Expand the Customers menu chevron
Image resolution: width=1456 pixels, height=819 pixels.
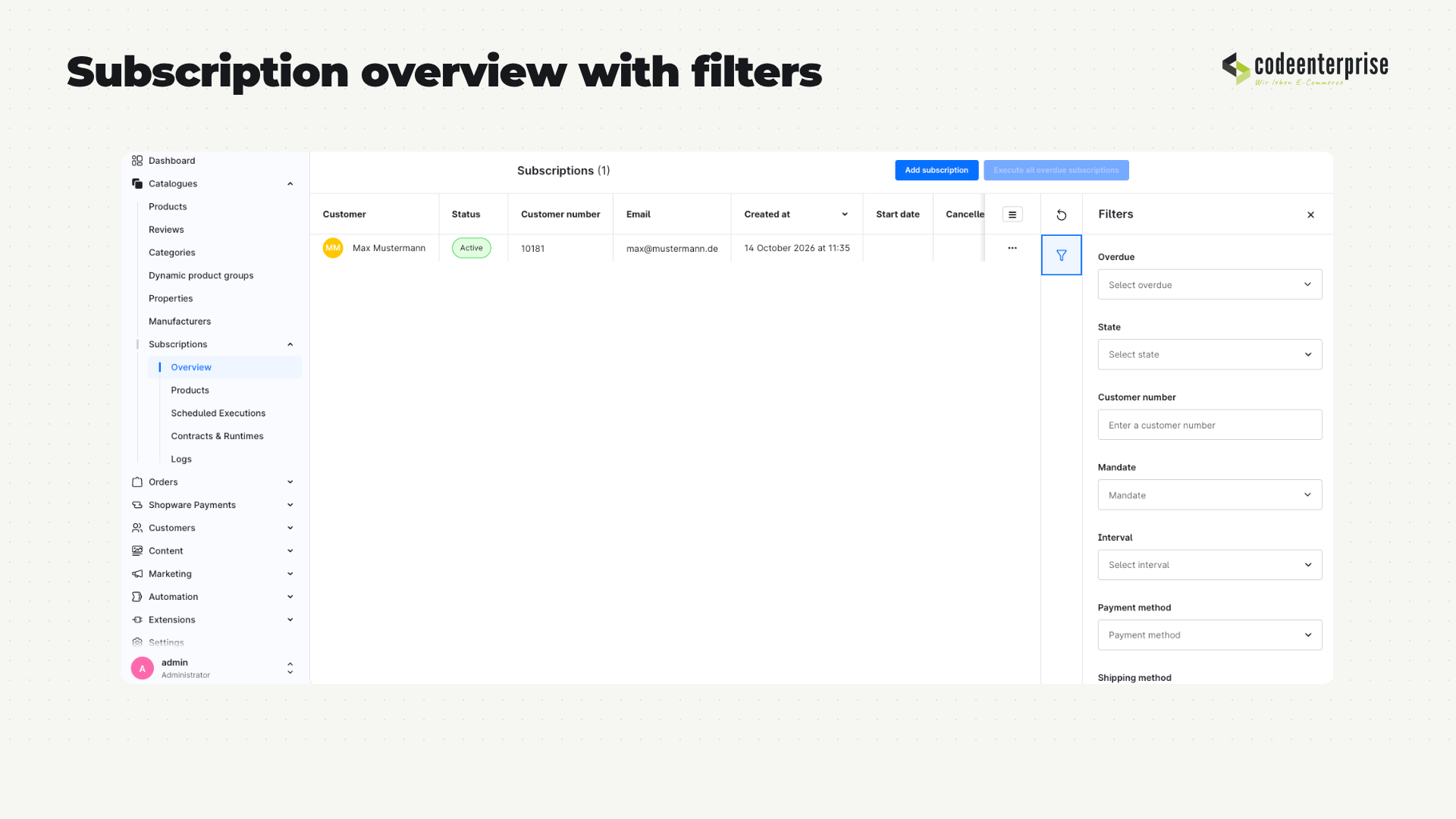click(290, 528)
